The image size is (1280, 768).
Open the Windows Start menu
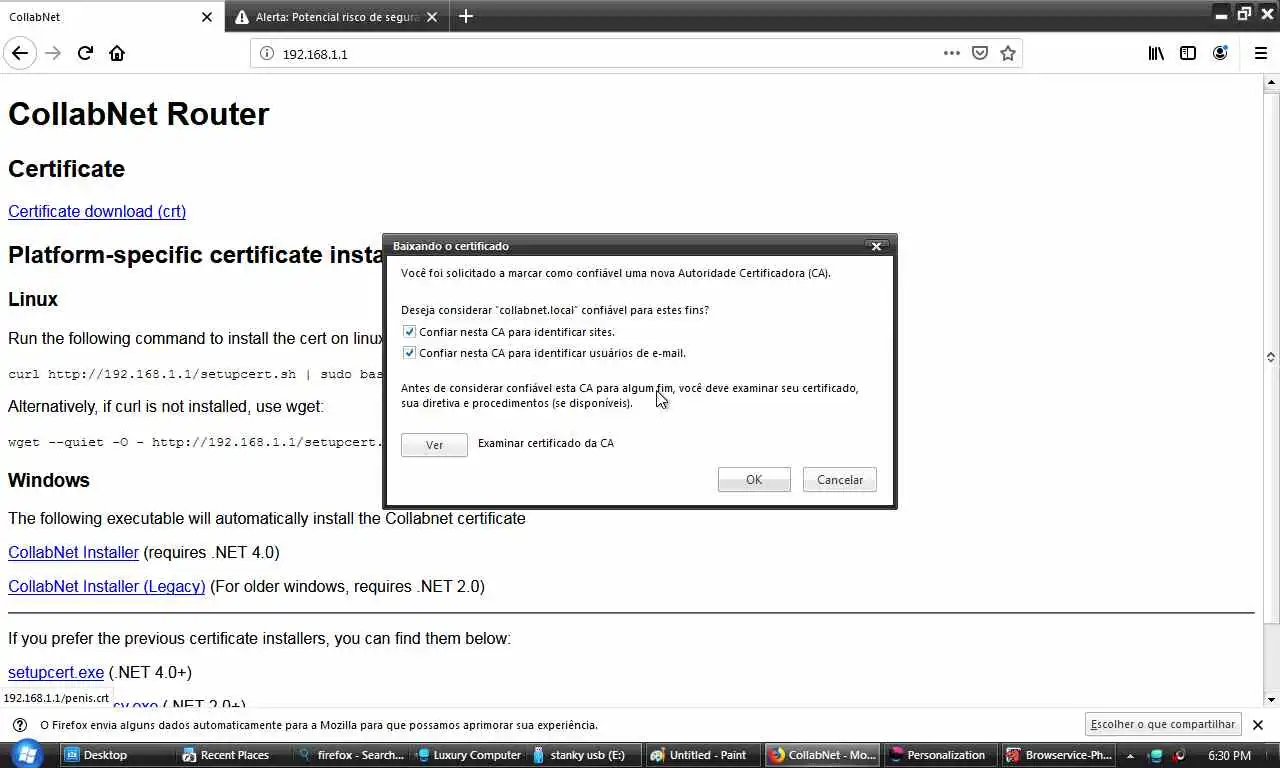tap(27, 754)
